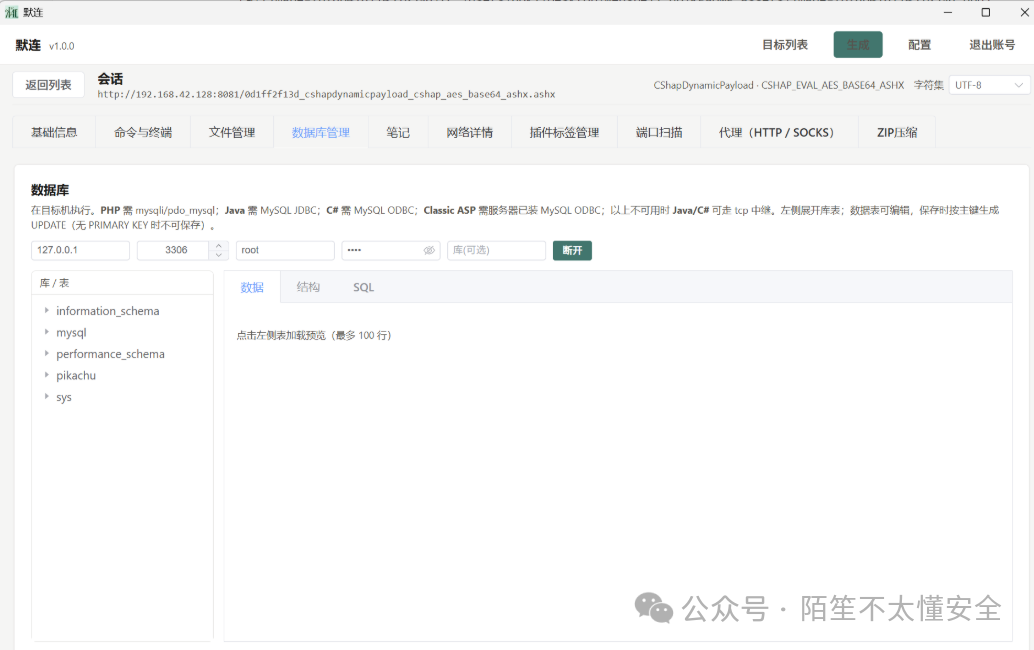
Task: Click the 3306 port input field
Action: click(x=176, y=251)
